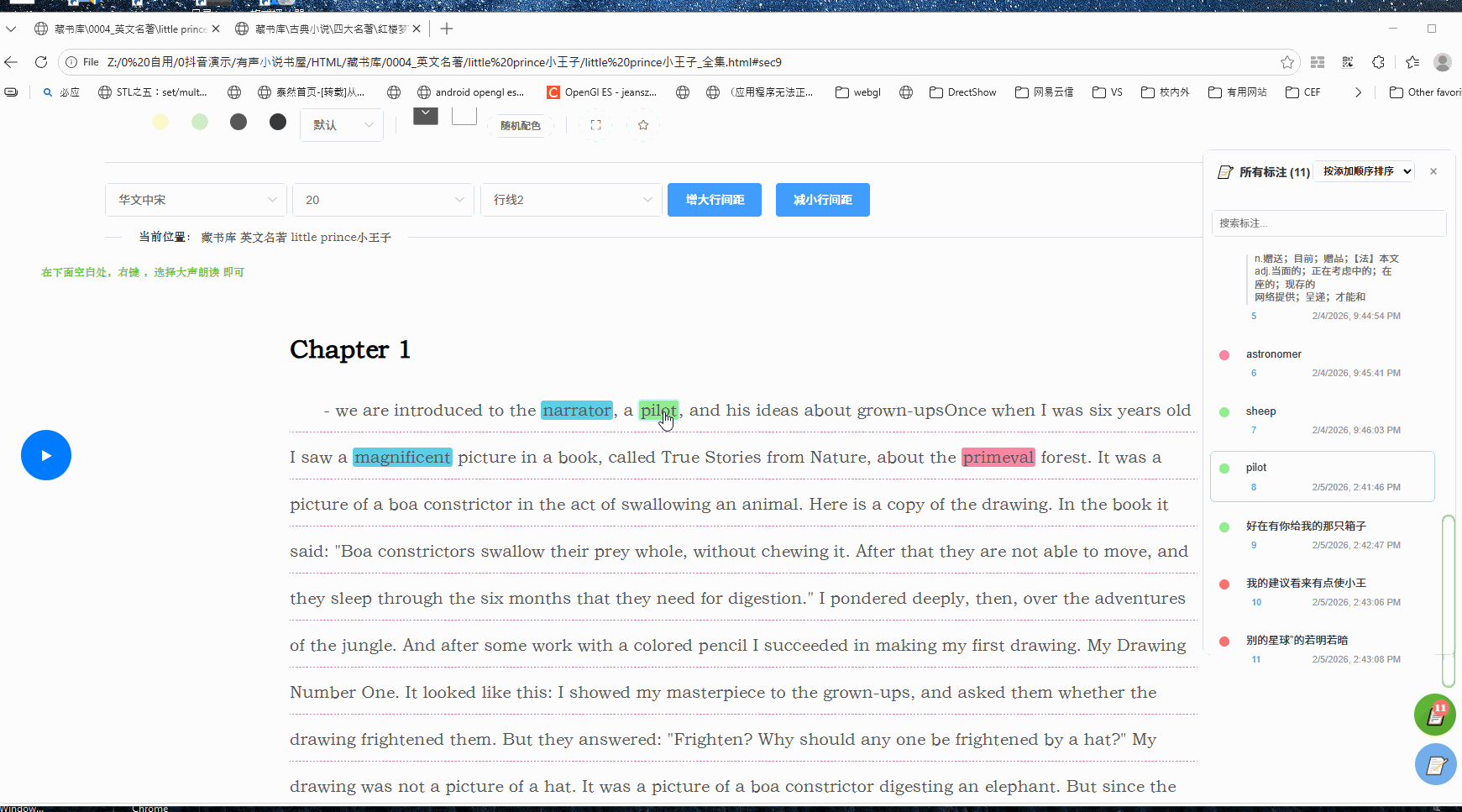Open the split screen icon in browser toolbar
1462x812 pixels.
pyautogui.click(x=1318, y=62)
